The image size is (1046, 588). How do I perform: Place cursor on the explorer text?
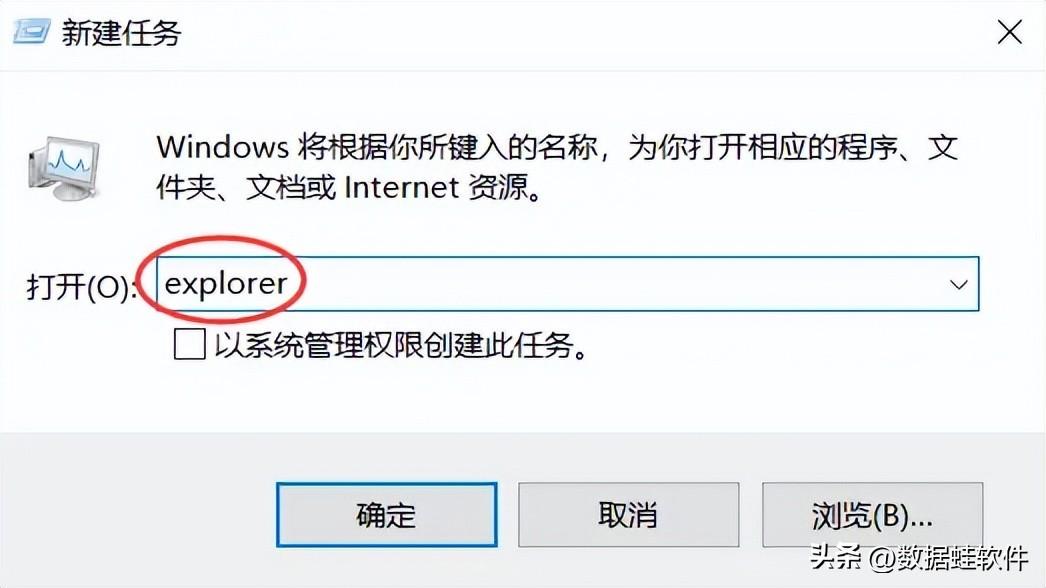click(x=225, y=284)
